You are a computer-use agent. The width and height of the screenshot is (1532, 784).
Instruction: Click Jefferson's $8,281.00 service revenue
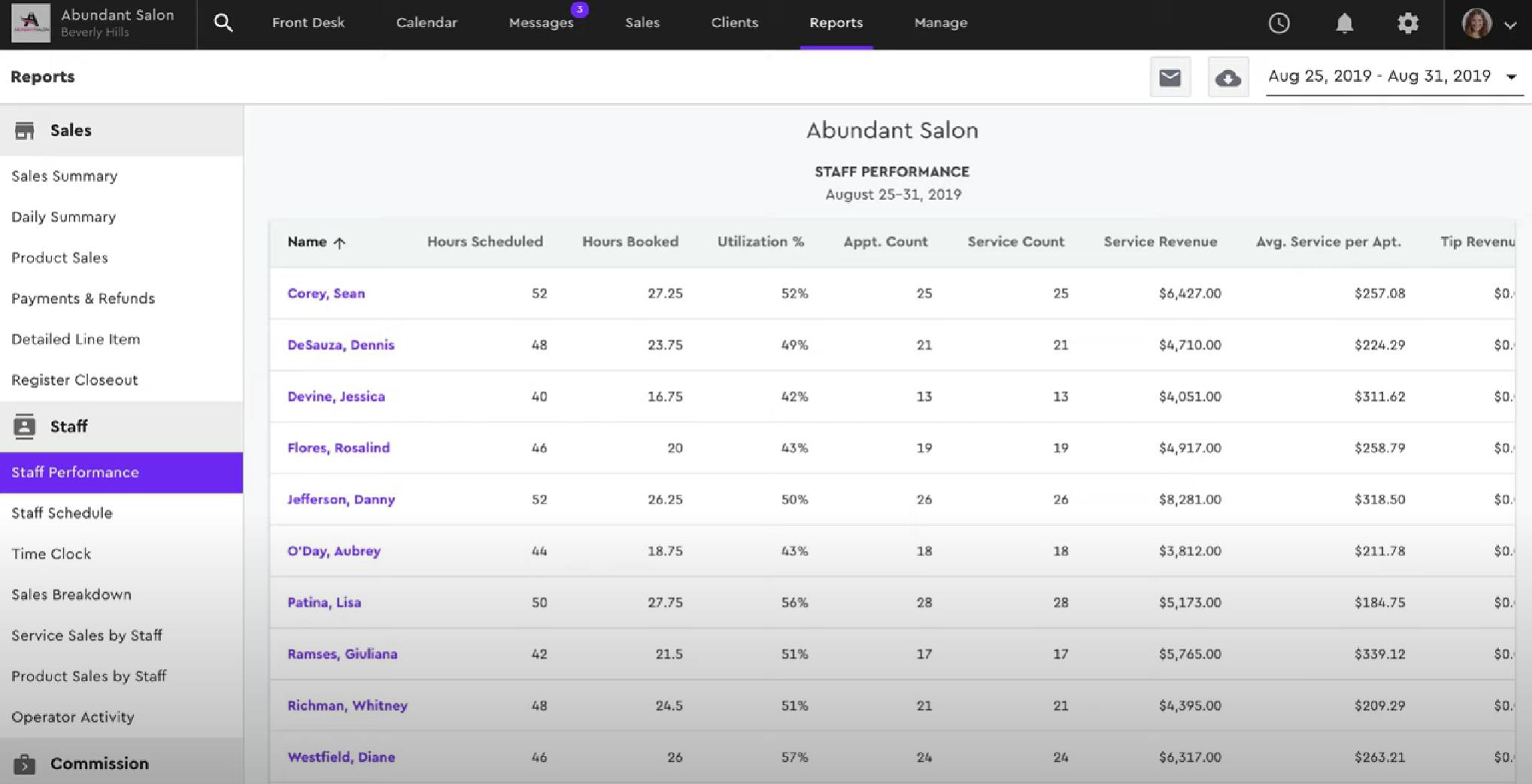1190,499
